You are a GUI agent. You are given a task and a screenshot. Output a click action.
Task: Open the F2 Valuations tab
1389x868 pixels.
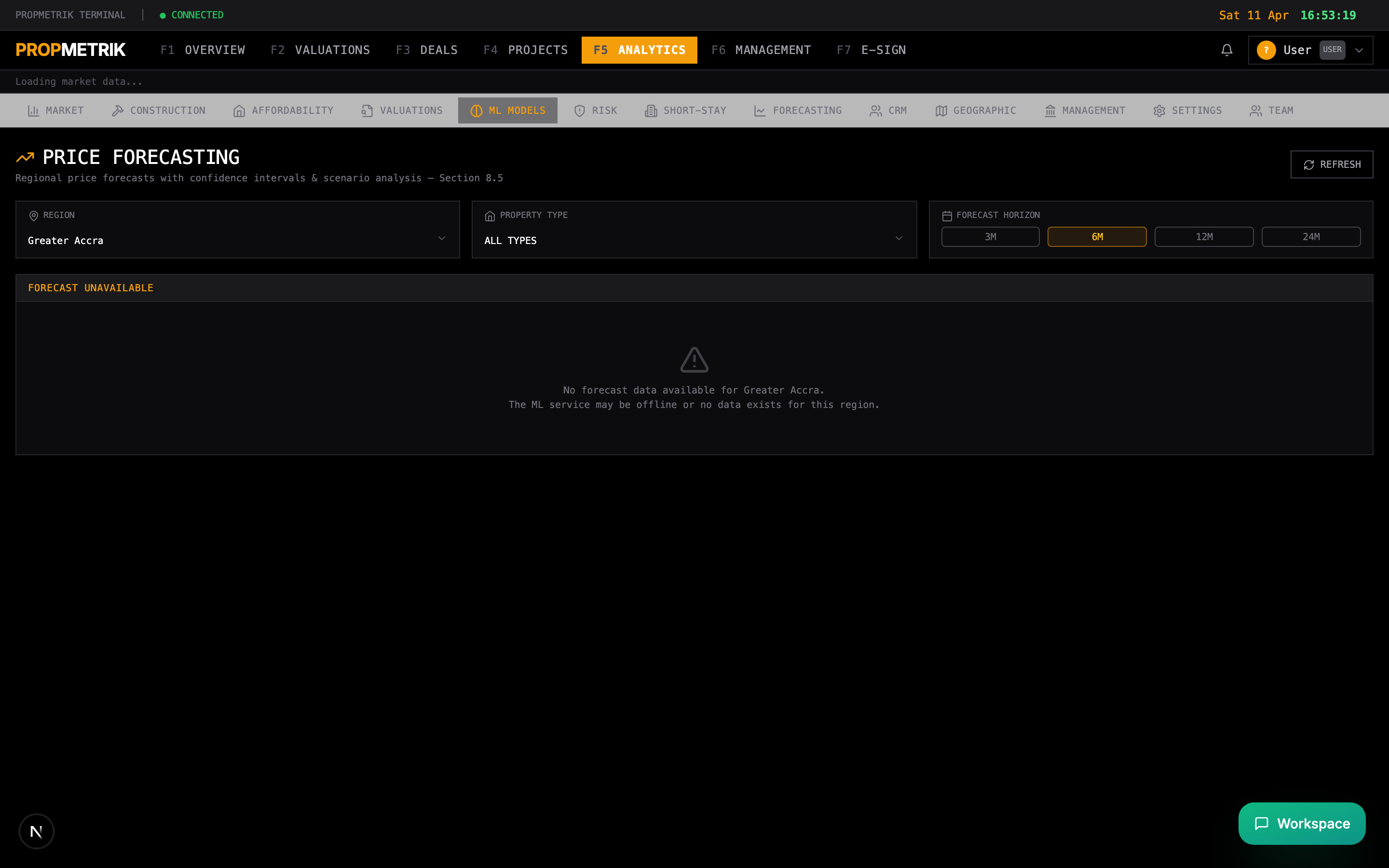(x=320, y=50)
